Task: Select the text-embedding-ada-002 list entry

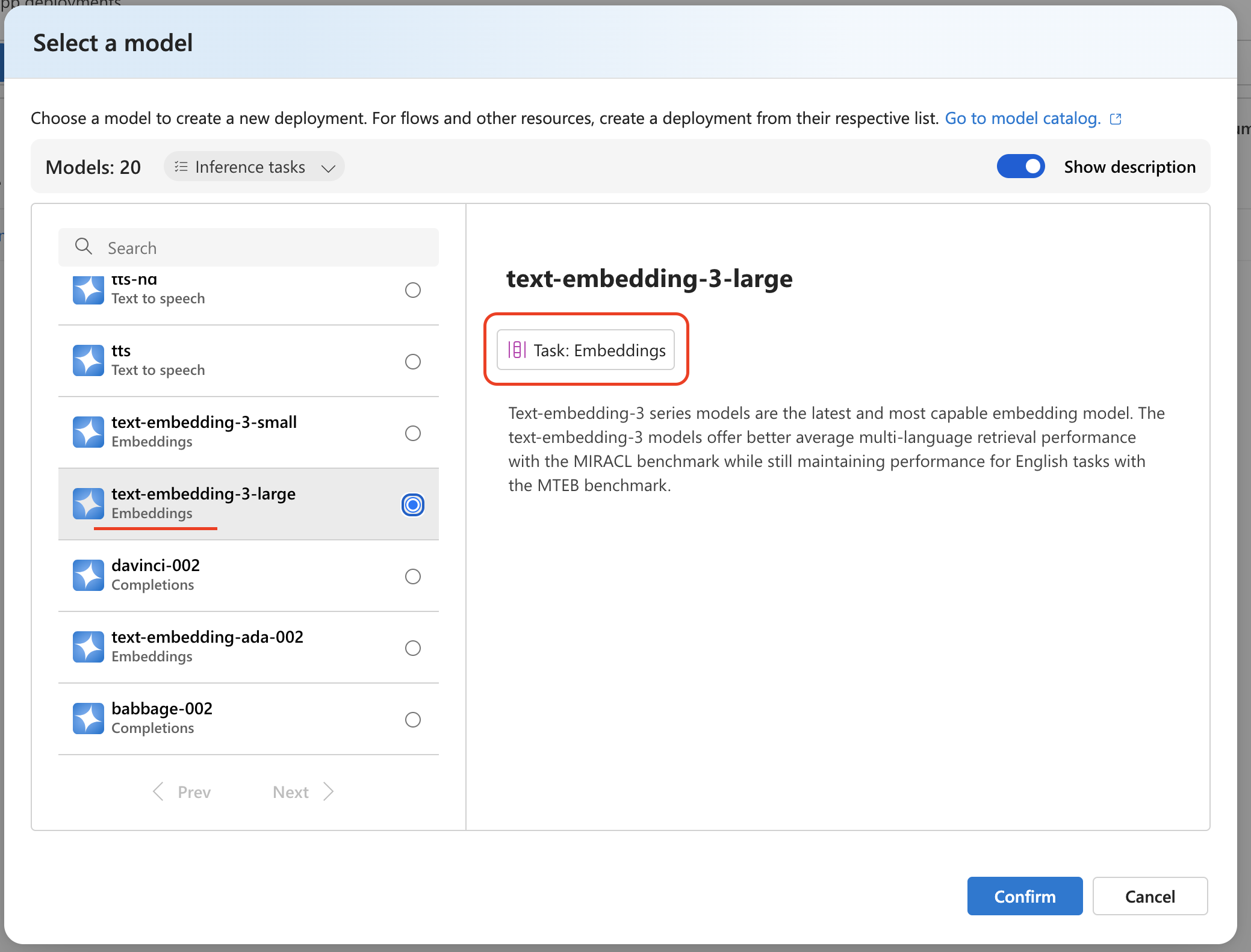Action: [x=207, y=646]
